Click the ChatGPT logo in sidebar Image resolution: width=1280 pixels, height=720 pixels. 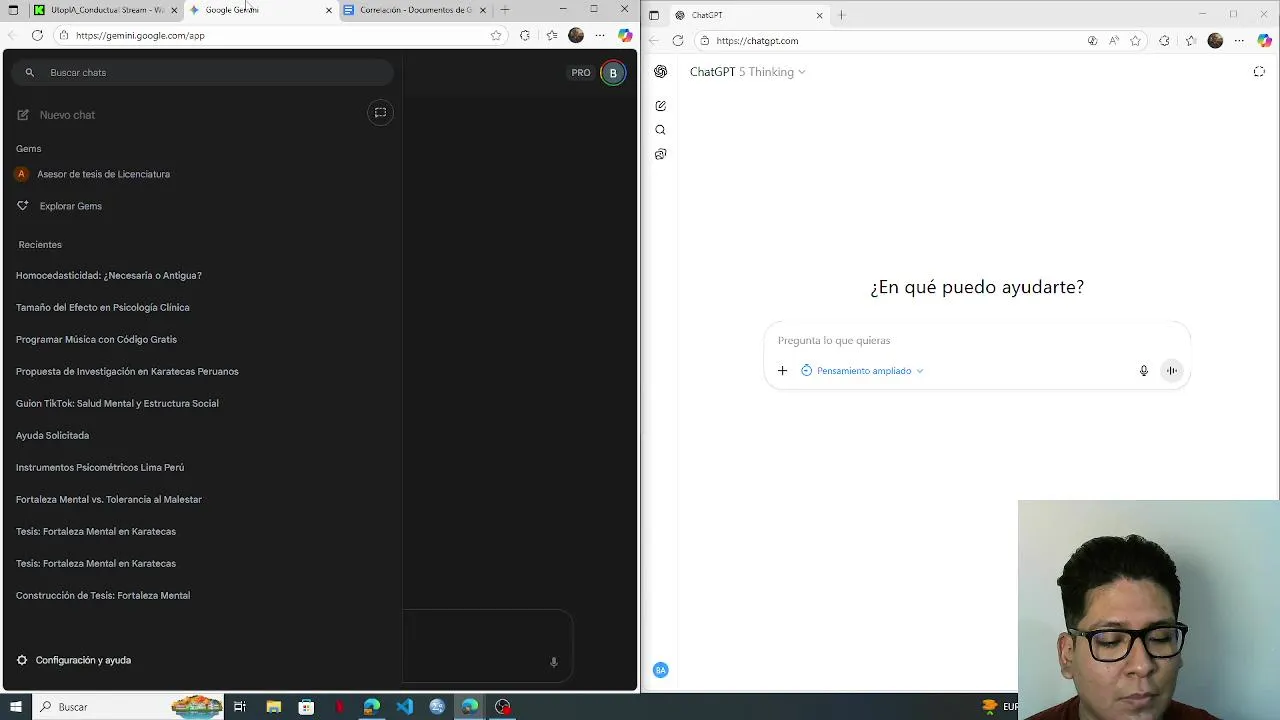661,72
